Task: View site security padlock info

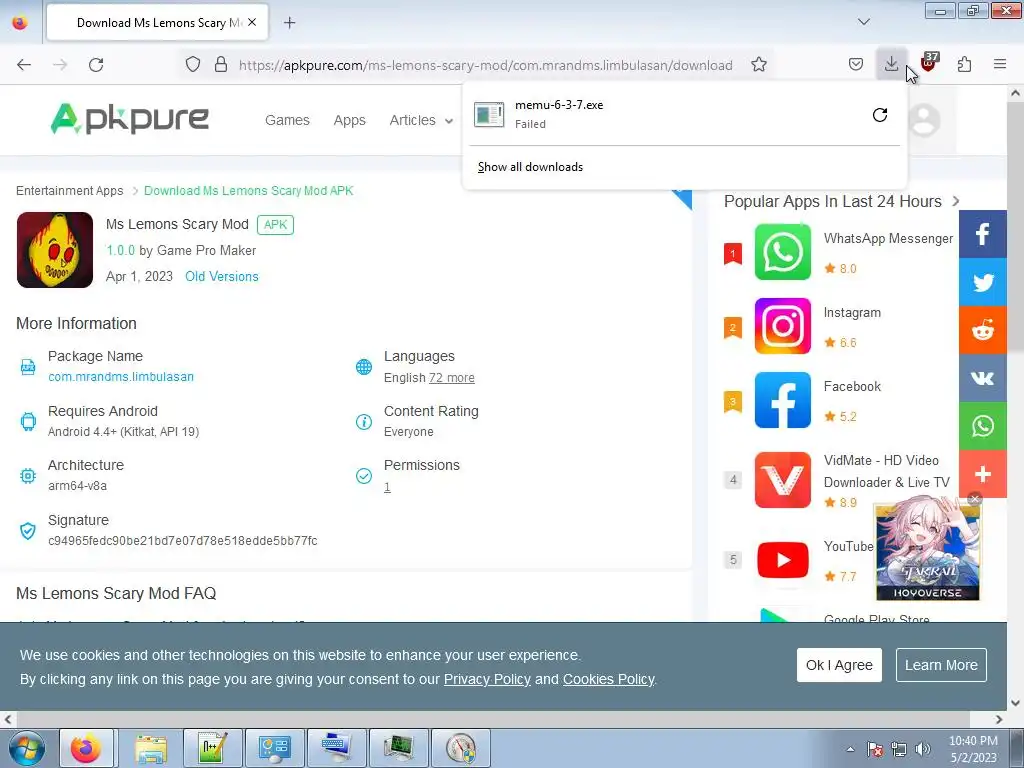Action: [221, 65]
